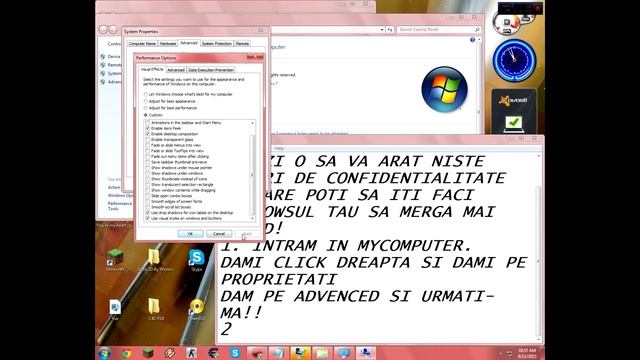Open the Skype desktop shortcut

coord(196,260)
